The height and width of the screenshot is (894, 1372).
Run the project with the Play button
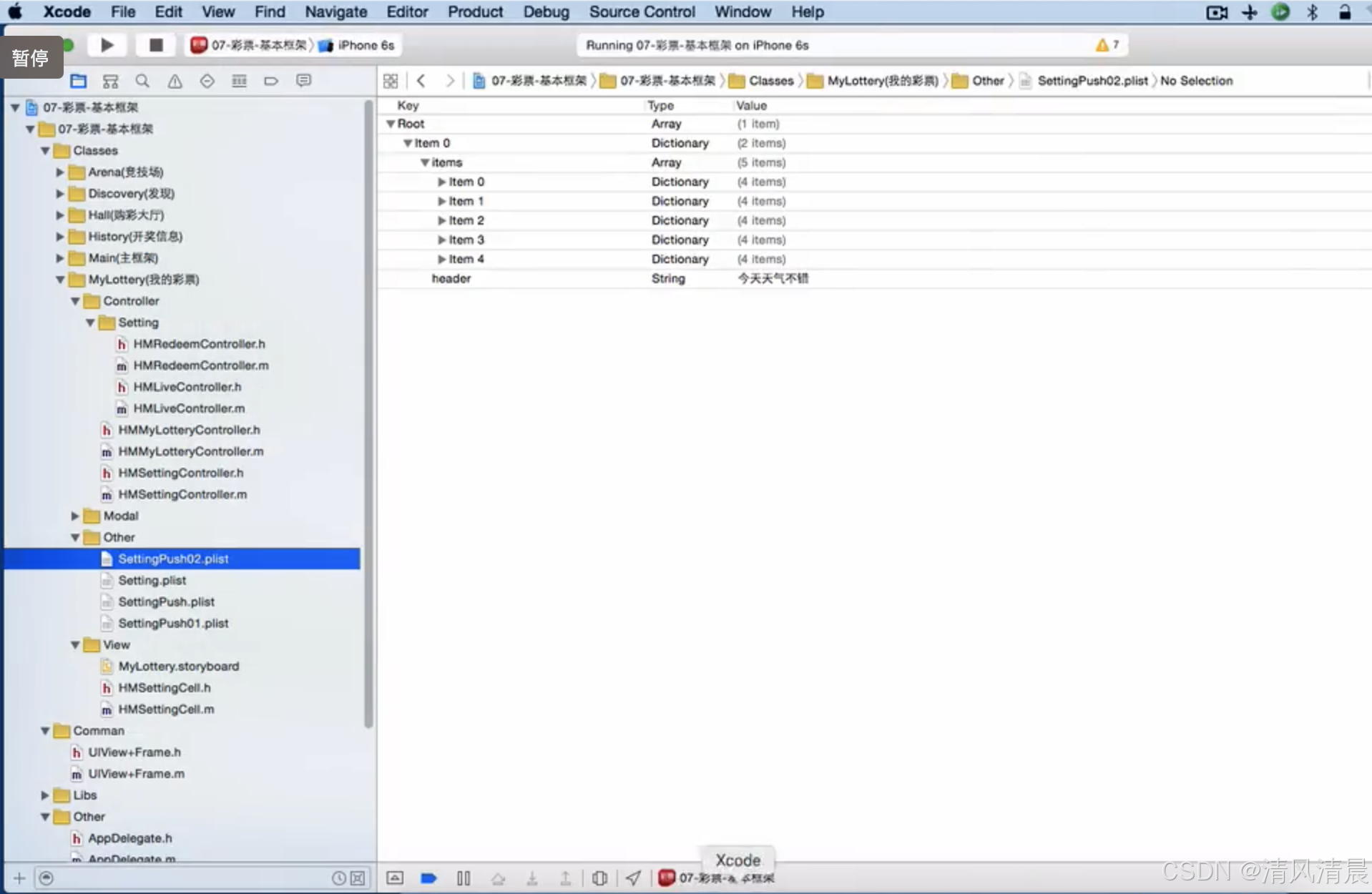coord(107,45)
